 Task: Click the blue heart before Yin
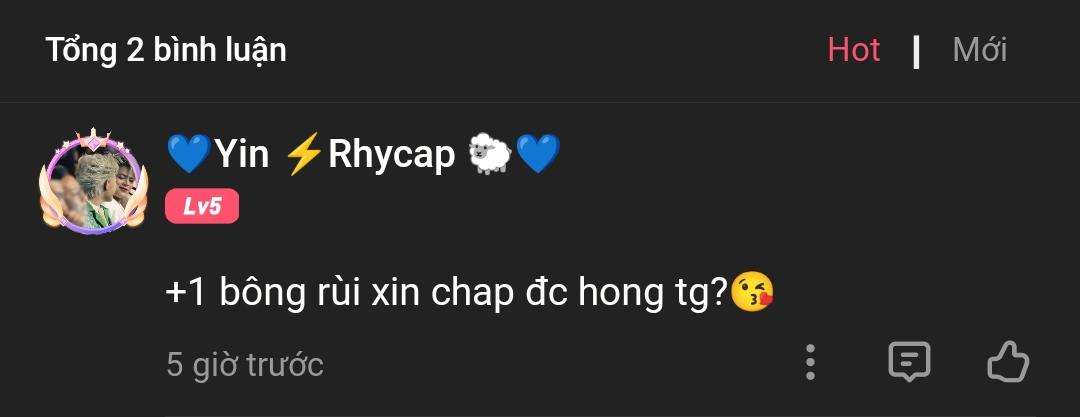coord(189,154)
